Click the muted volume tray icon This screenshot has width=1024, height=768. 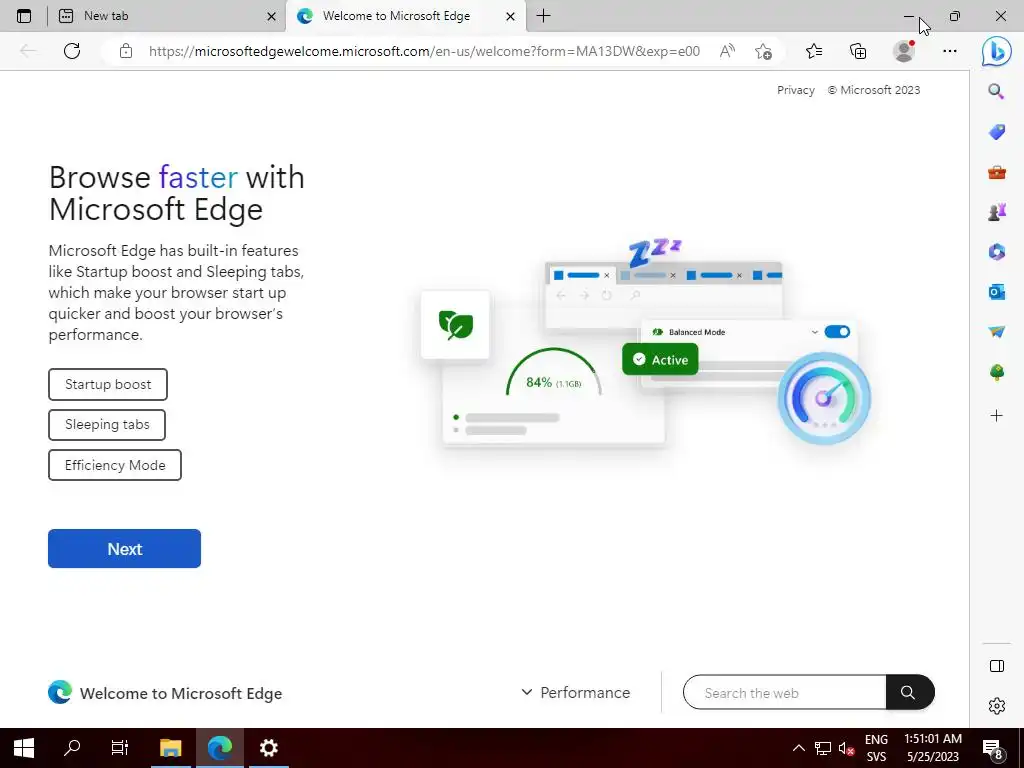click(846, 748)
